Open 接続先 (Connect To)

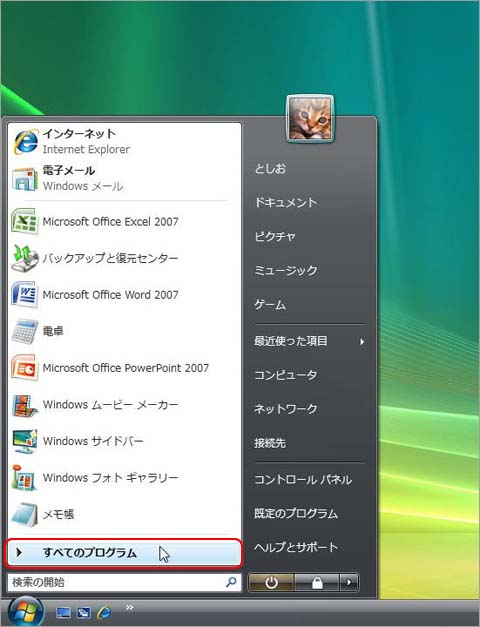270,443
